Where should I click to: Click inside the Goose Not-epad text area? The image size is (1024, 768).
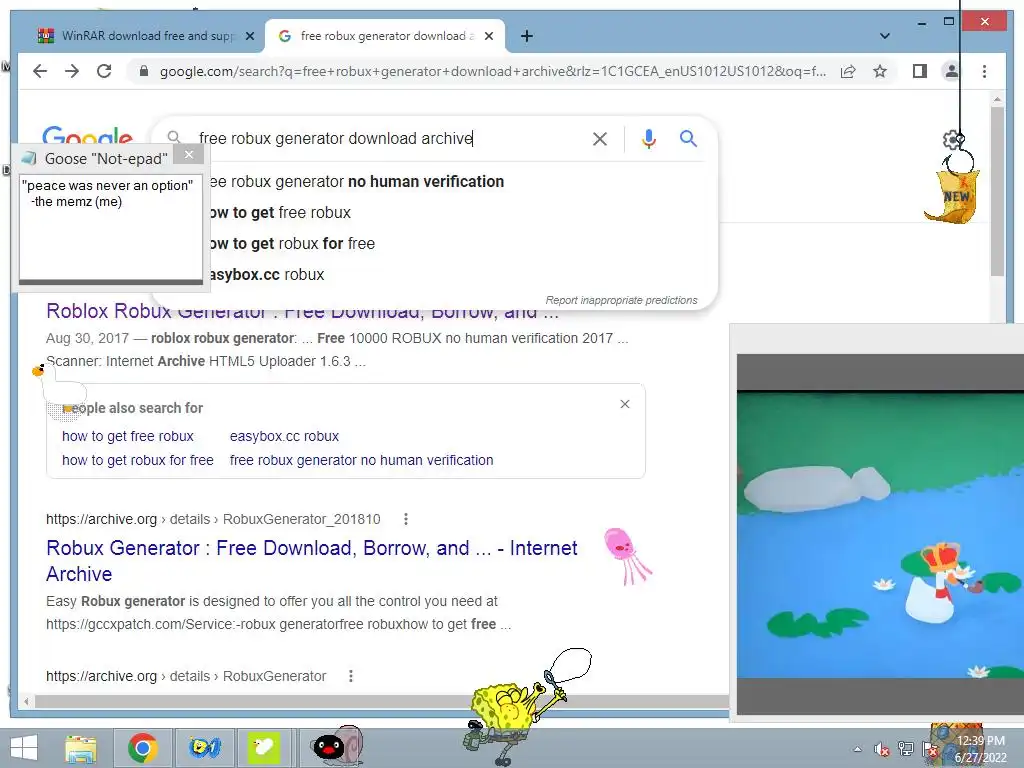(110, 227)
